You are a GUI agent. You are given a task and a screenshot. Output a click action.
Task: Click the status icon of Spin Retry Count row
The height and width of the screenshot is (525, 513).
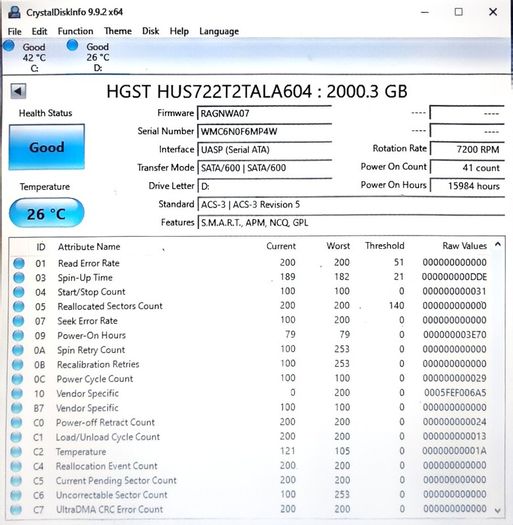[x=18, y=350]
